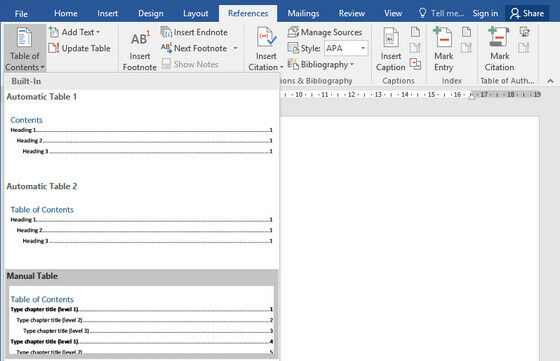The height and width of the screenshot is (361, 560).
Task: Expand the Insert Citation dropdown arrow
Action: [x=281, y=67]
